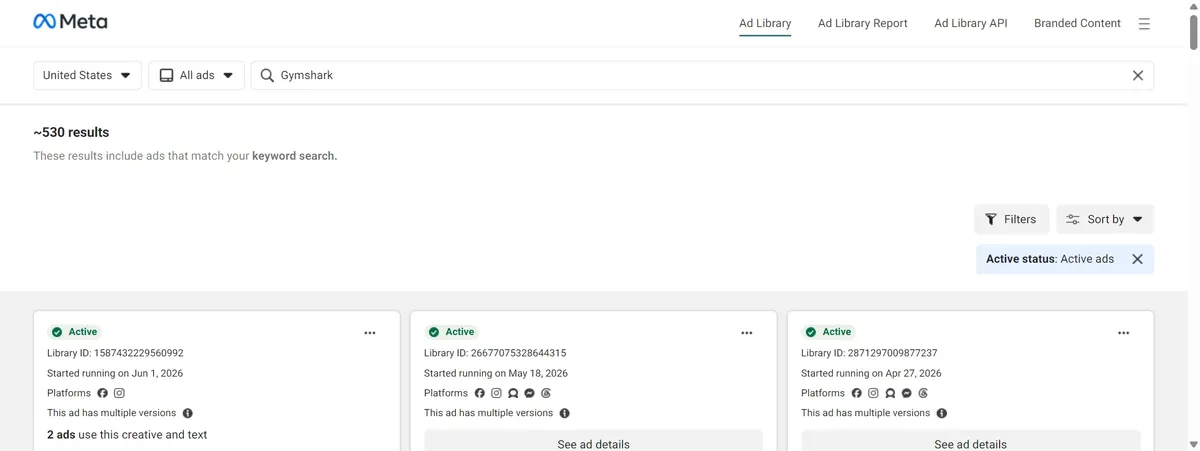Screen dimensions: 1200x451
Task: Open more options for ad 1587432229560992
Action: pyautogui.click(x=370, y=333)
